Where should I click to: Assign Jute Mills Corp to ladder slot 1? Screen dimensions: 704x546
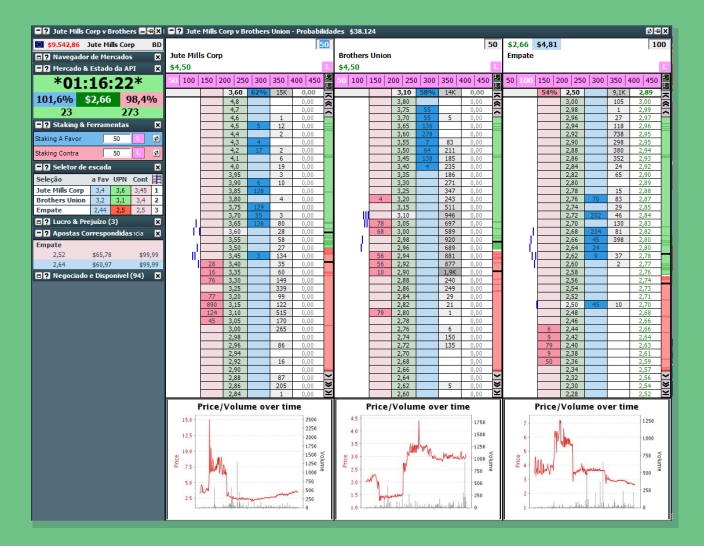point(157,190)
